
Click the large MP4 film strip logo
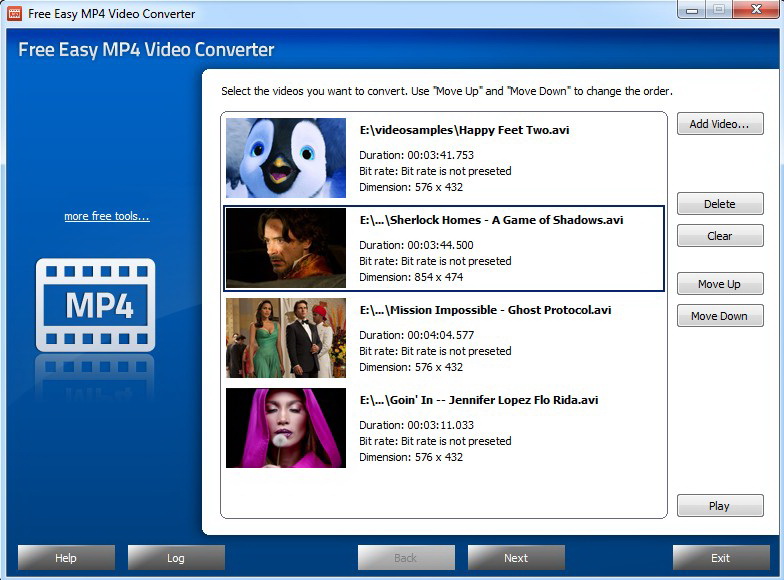point(96,305)
